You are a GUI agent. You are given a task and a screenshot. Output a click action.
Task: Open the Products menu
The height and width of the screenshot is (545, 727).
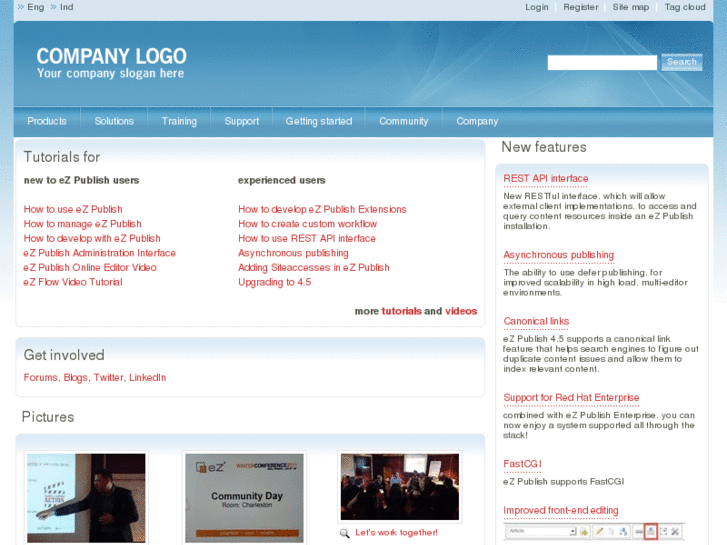point(47,121)
